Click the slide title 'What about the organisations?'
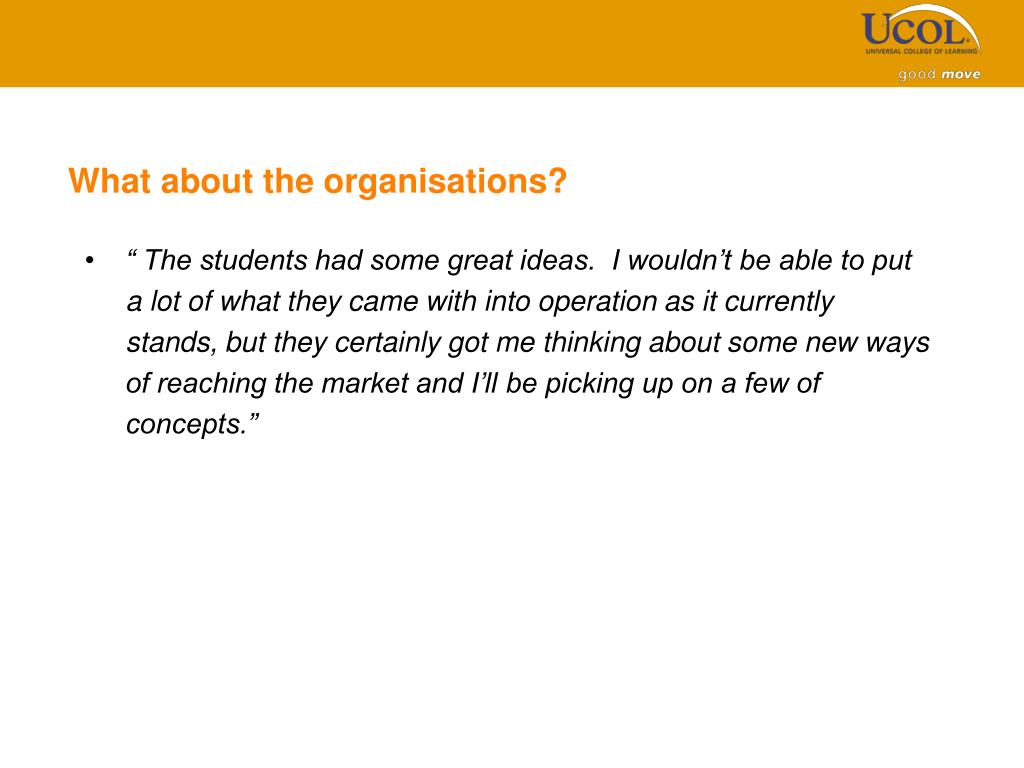The image size is (1024, 768). (317, 181)
